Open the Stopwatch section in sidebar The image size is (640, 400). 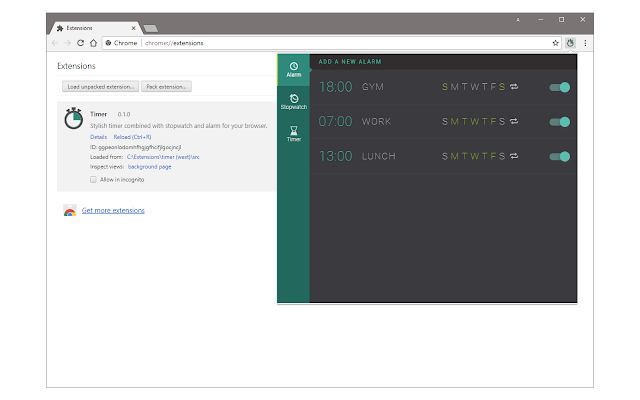coord(293,102)
